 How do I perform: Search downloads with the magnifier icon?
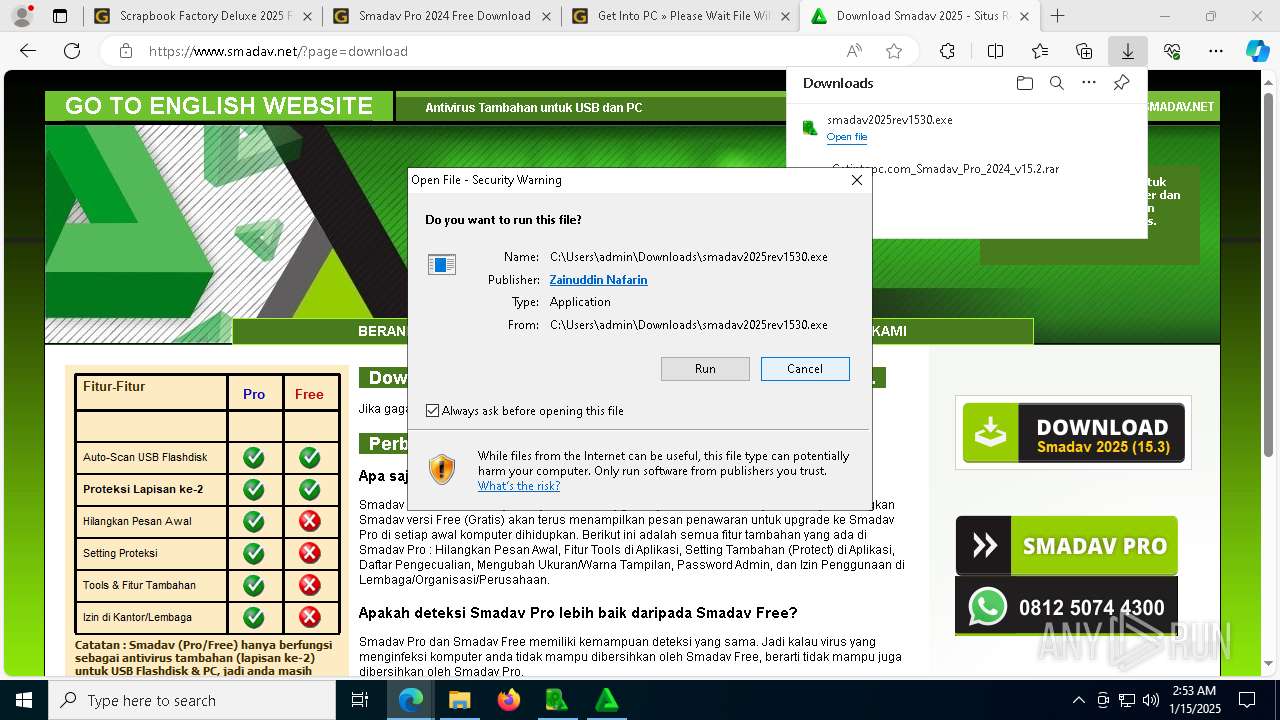click(1056, 83)
